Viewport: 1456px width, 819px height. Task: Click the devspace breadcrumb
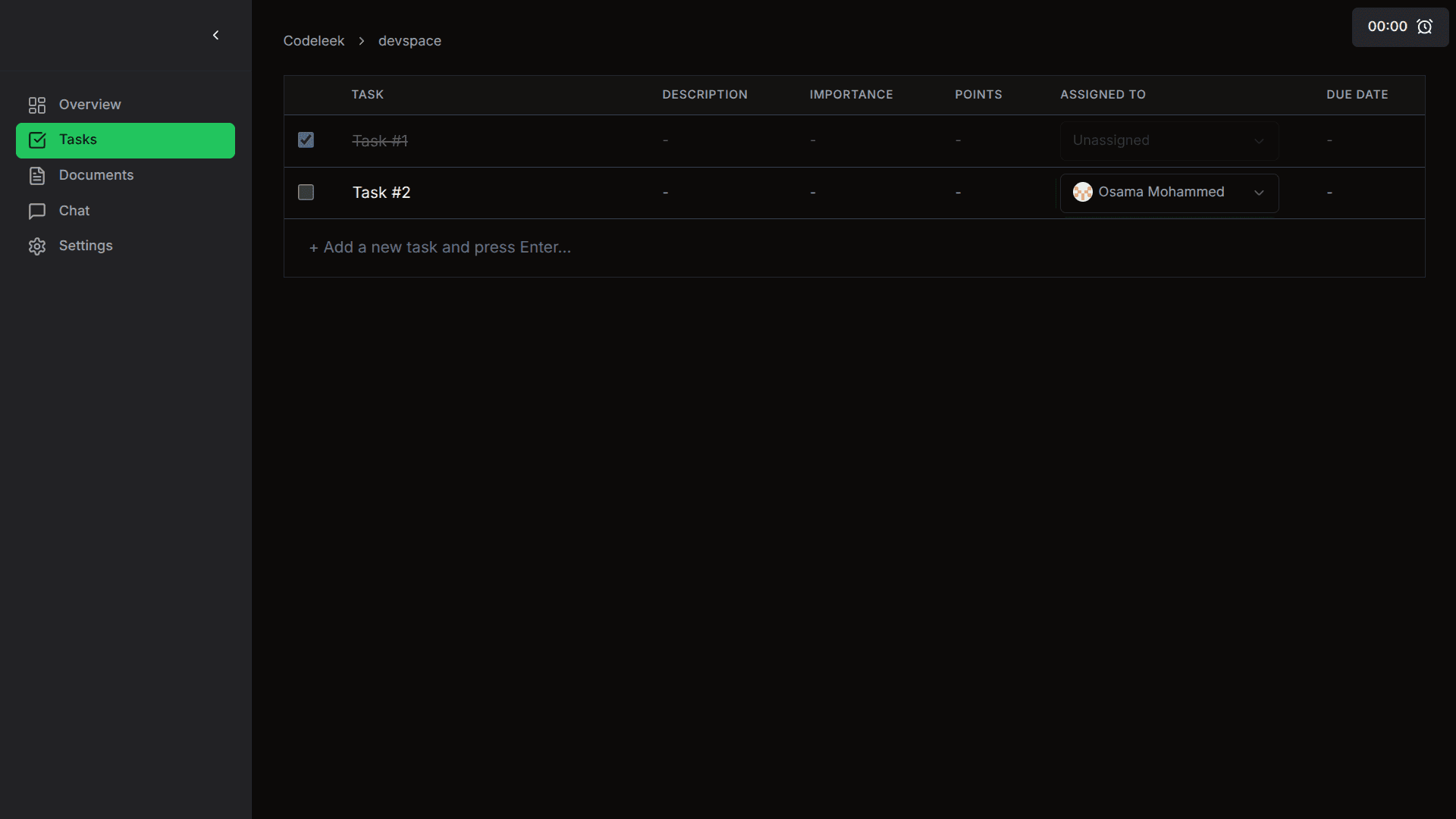click(x=409, y=41)
